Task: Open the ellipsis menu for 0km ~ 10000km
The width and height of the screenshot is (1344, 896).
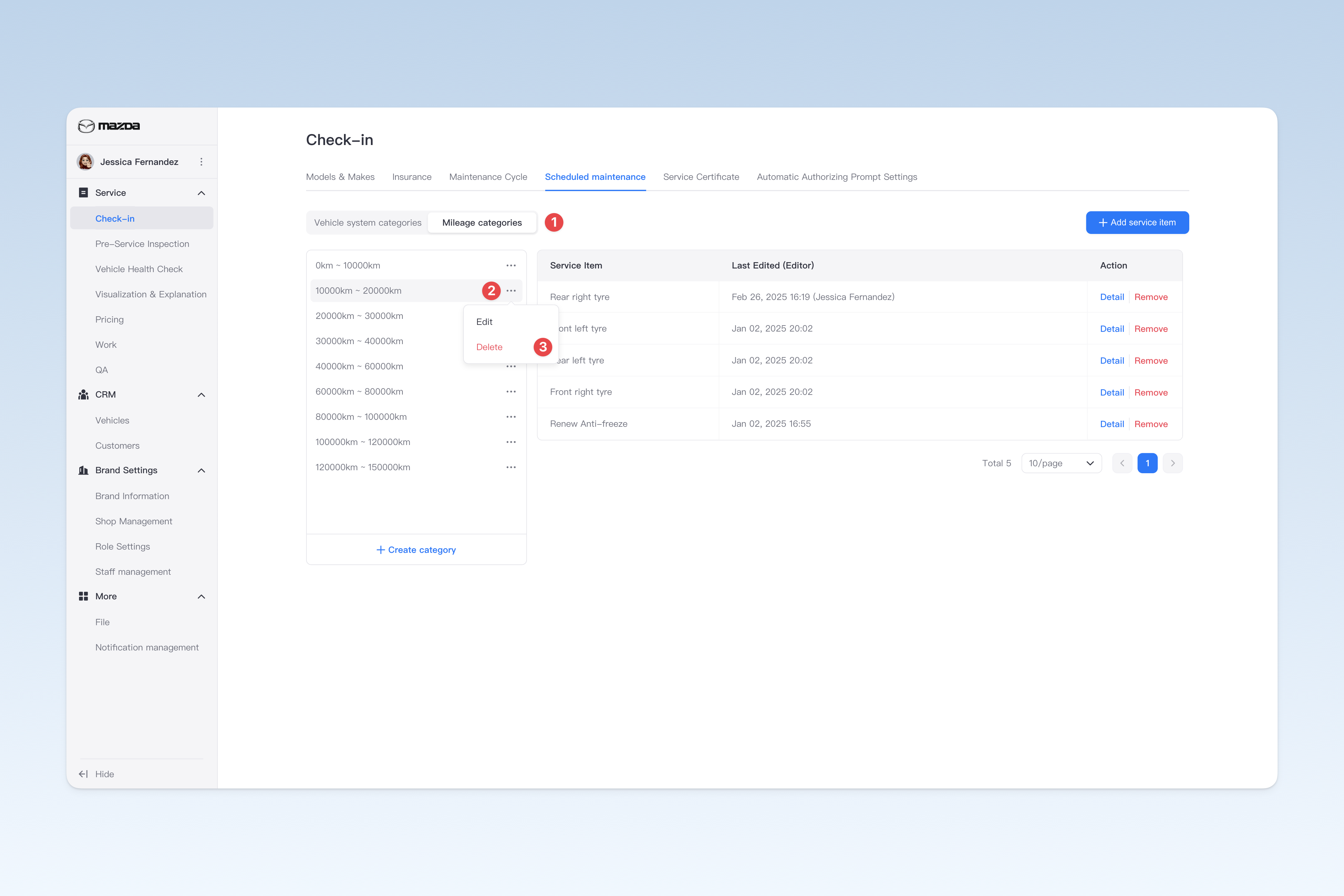Action: click(511, 265)
